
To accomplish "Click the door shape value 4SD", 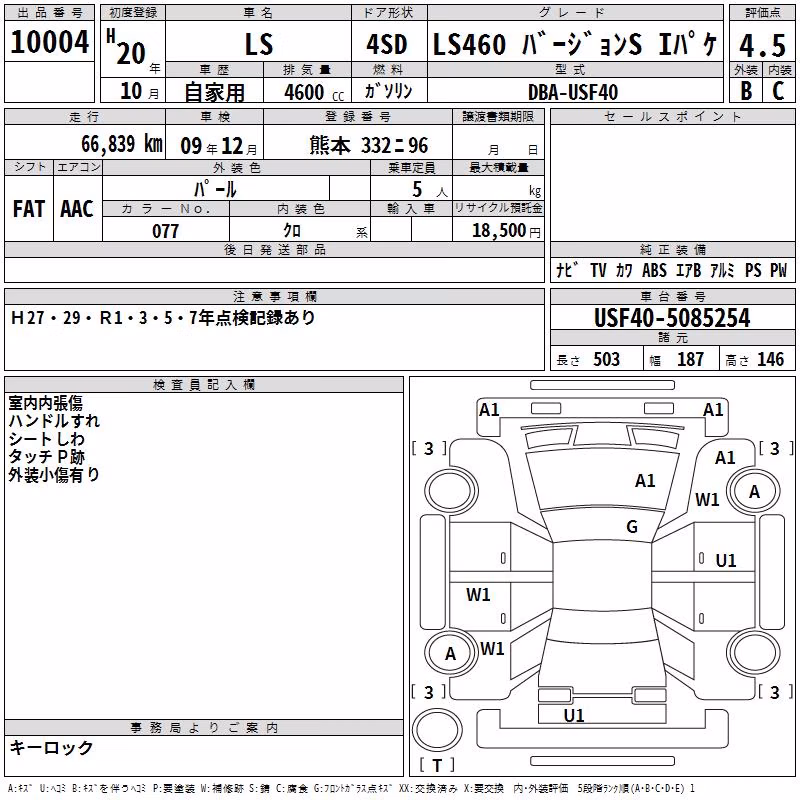I will click(387, 44).
